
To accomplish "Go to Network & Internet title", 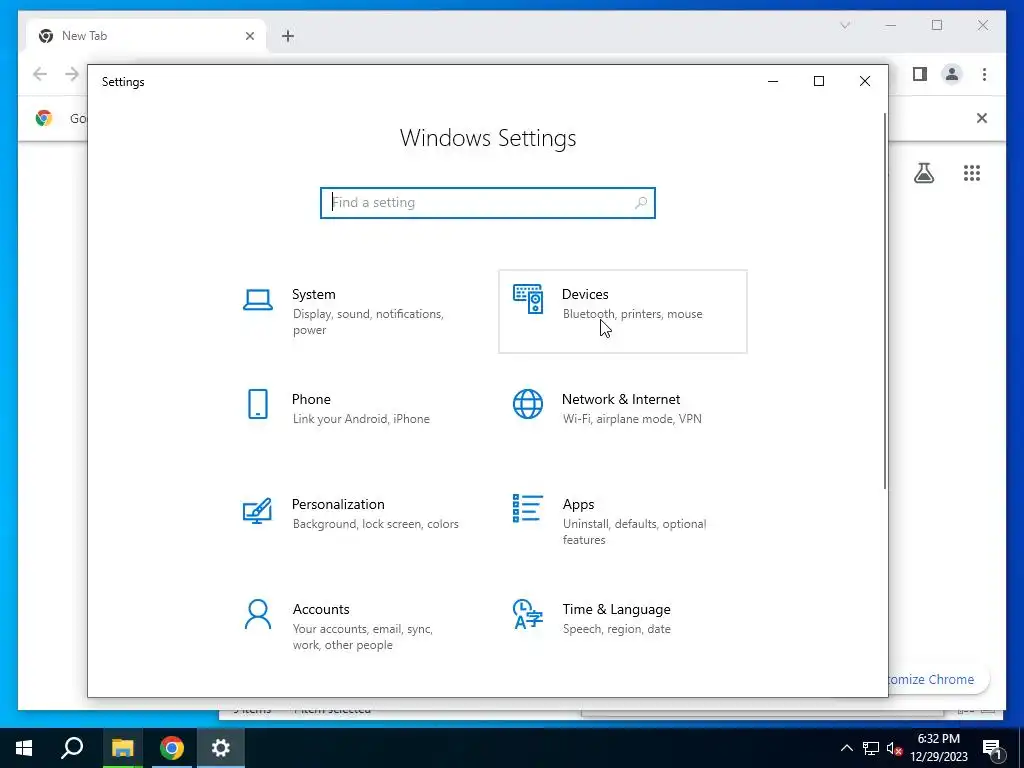I will pos(621,399).
